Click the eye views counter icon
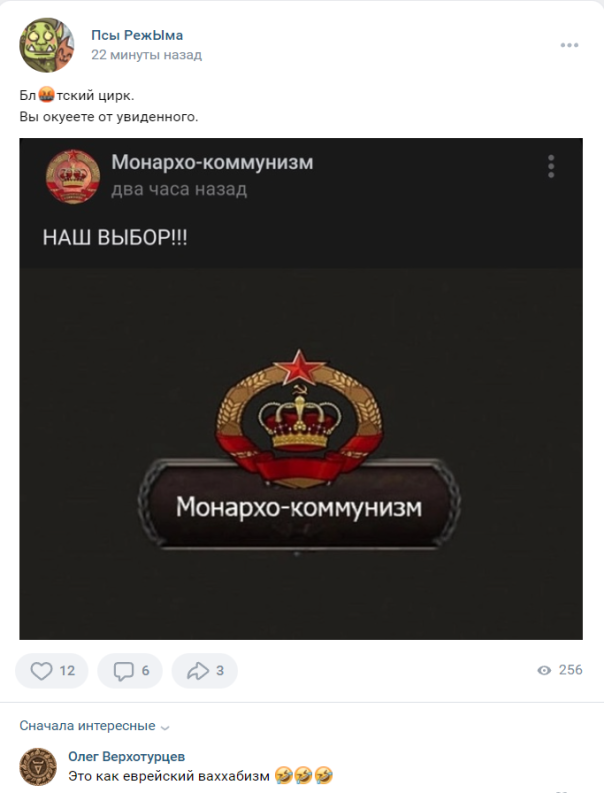This screenshot has height=793, width=604. coord(544,670)
